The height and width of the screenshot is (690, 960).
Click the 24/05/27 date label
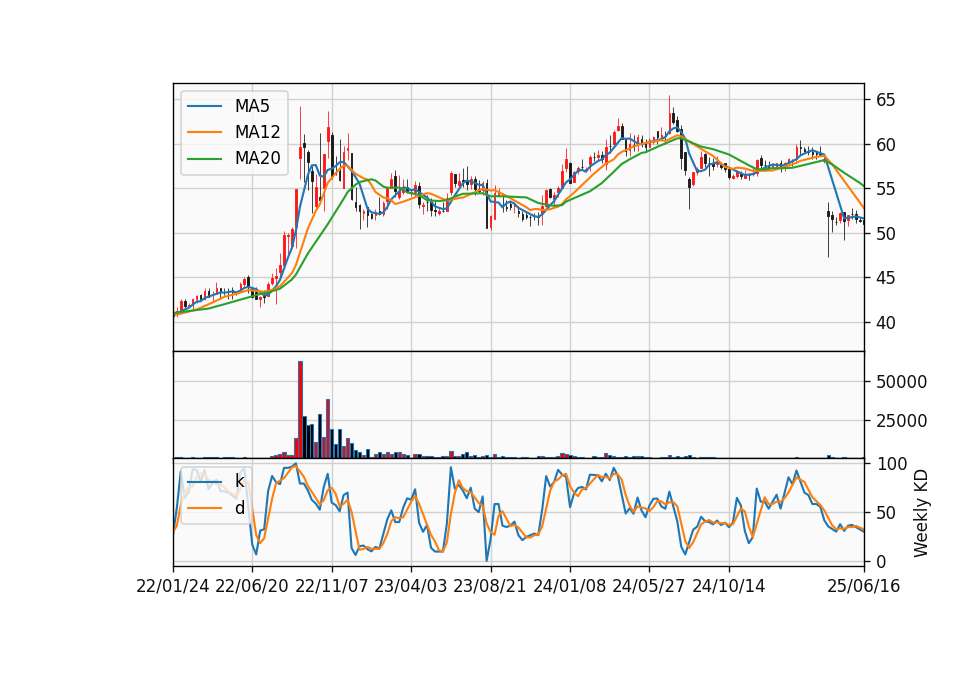pos(649,587)
